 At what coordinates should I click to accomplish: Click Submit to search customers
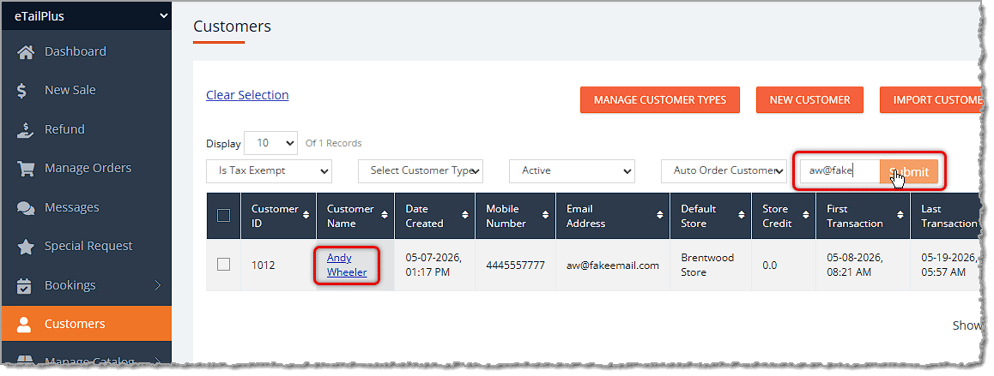pyautogui.click(x=908, y=172)
